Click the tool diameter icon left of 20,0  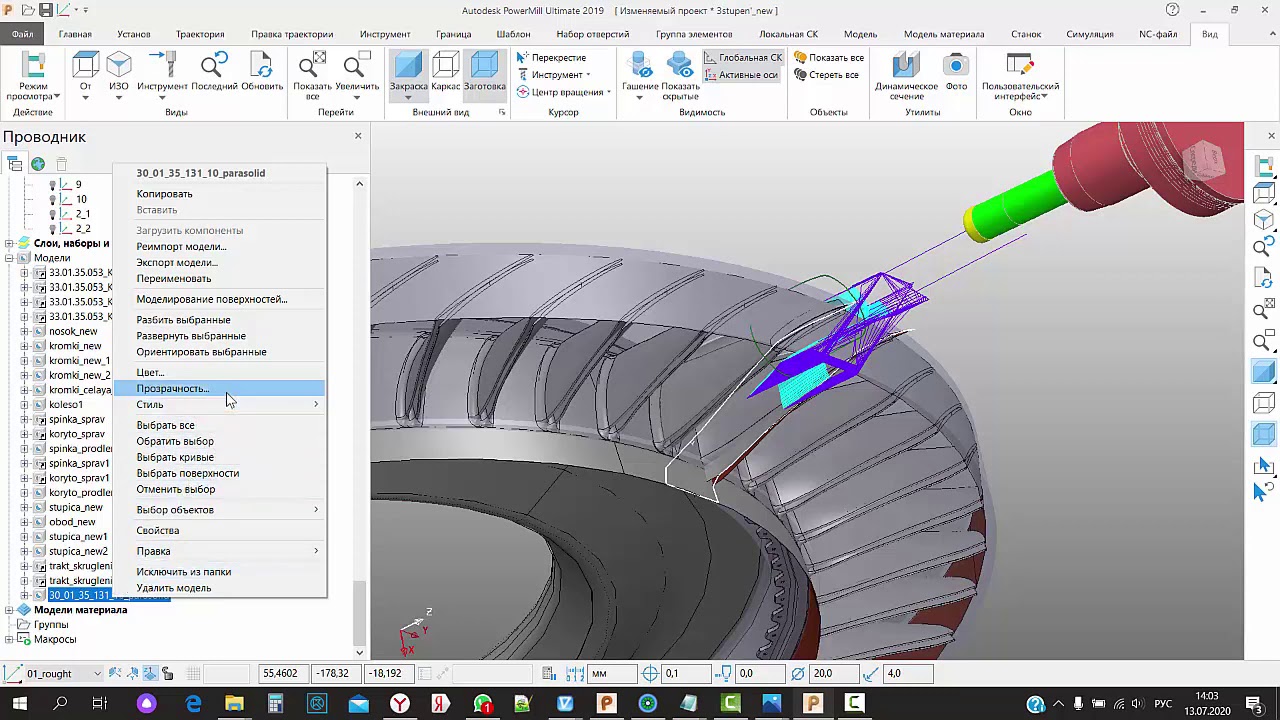tap(797, 674)
